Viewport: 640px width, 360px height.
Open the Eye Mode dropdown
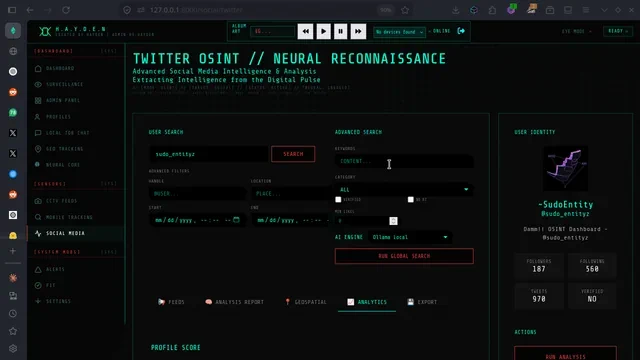576,31
